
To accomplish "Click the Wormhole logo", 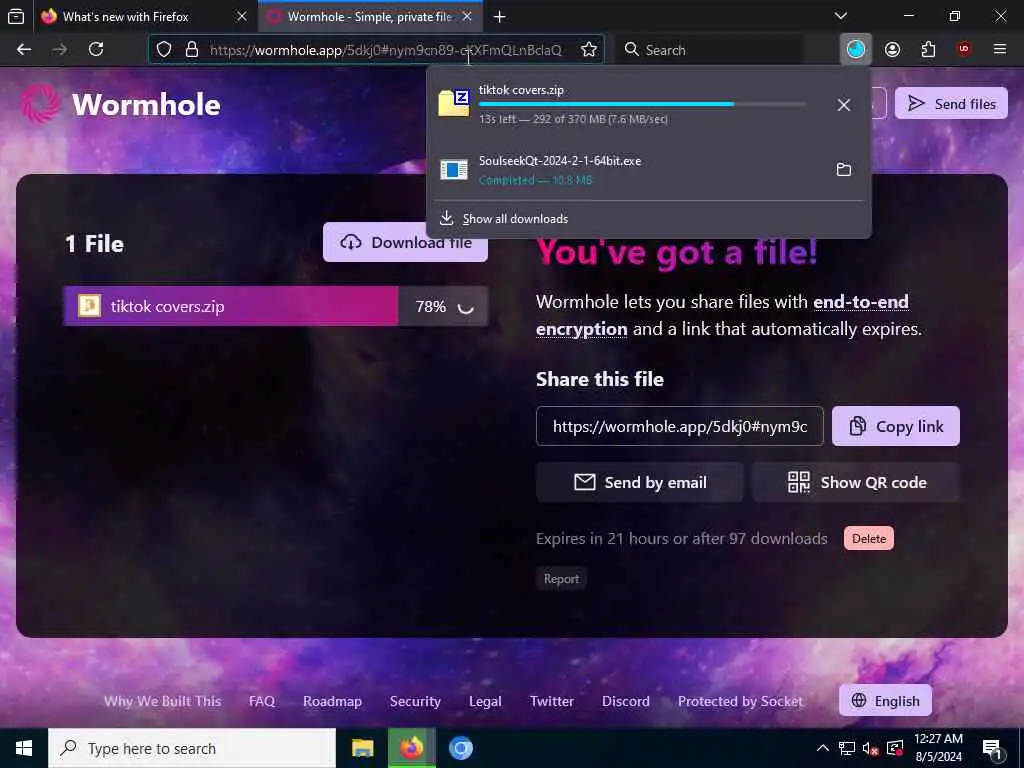I will 121,104.
